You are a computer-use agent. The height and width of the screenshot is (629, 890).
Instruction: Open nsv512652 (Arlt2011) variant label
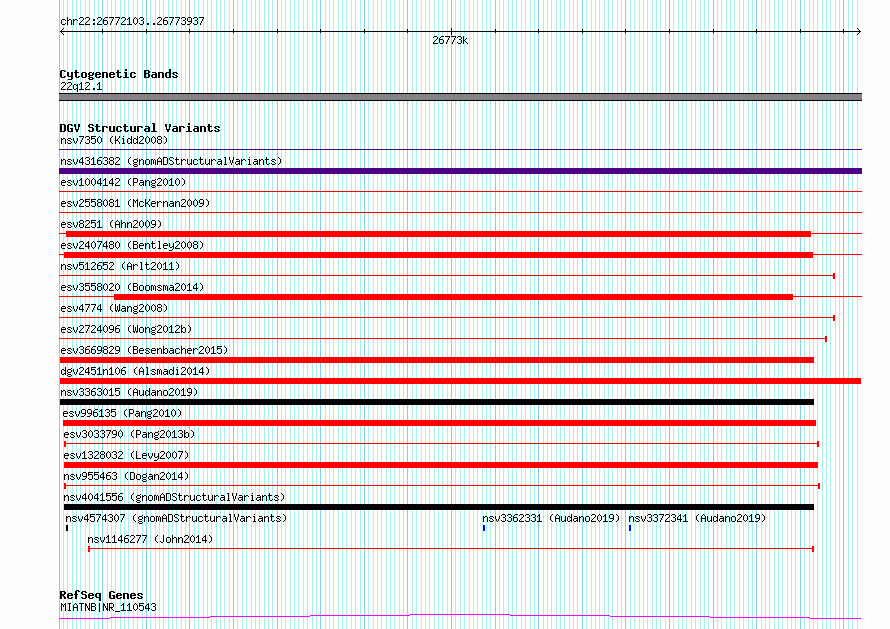click(120, 266)
